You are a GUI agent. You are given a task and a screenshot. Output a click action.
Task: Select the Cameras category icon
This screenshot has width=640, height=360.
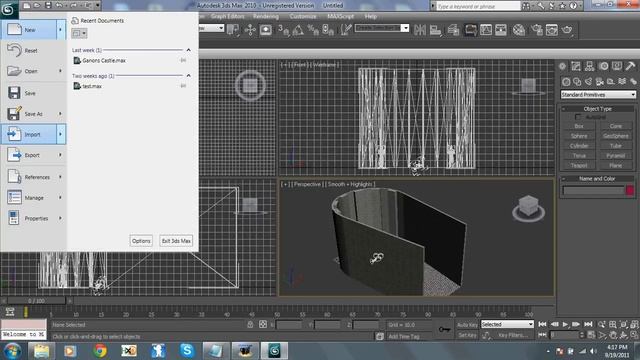pyautogui.click(x=599, y=82)
